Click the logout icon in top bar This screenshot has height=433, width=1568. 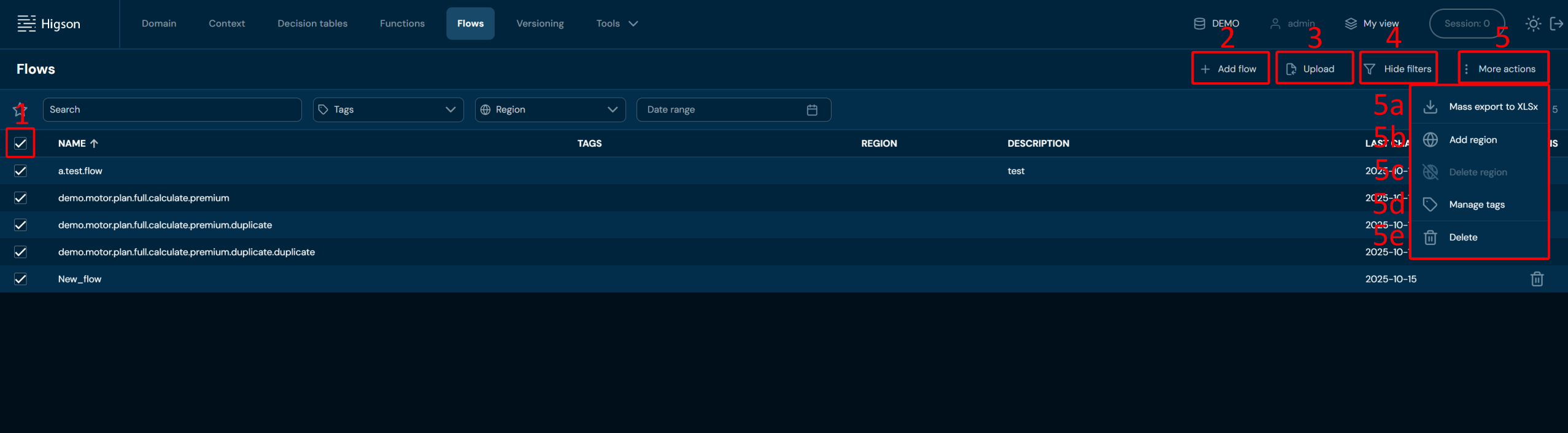tap(1556, 24)
